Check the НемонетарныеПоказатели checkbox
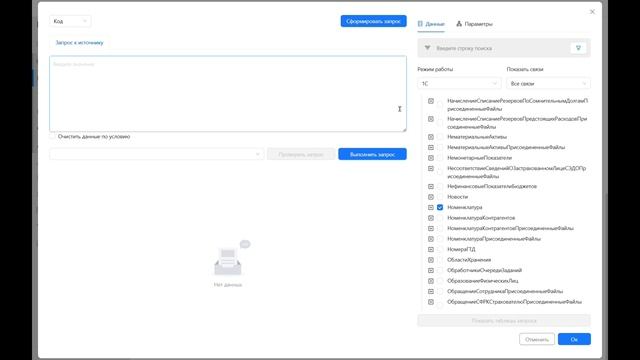 pos(440,158)
